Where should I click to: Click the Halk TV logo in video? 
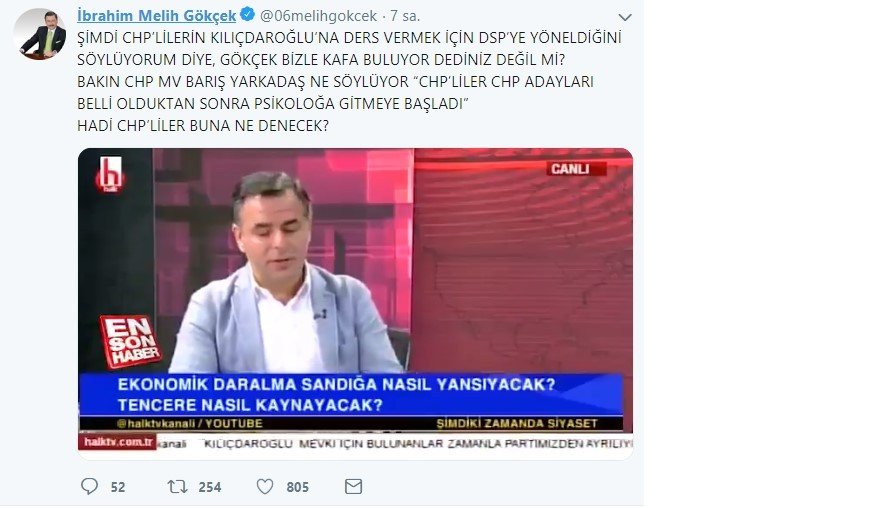click(x=111, y=175)
